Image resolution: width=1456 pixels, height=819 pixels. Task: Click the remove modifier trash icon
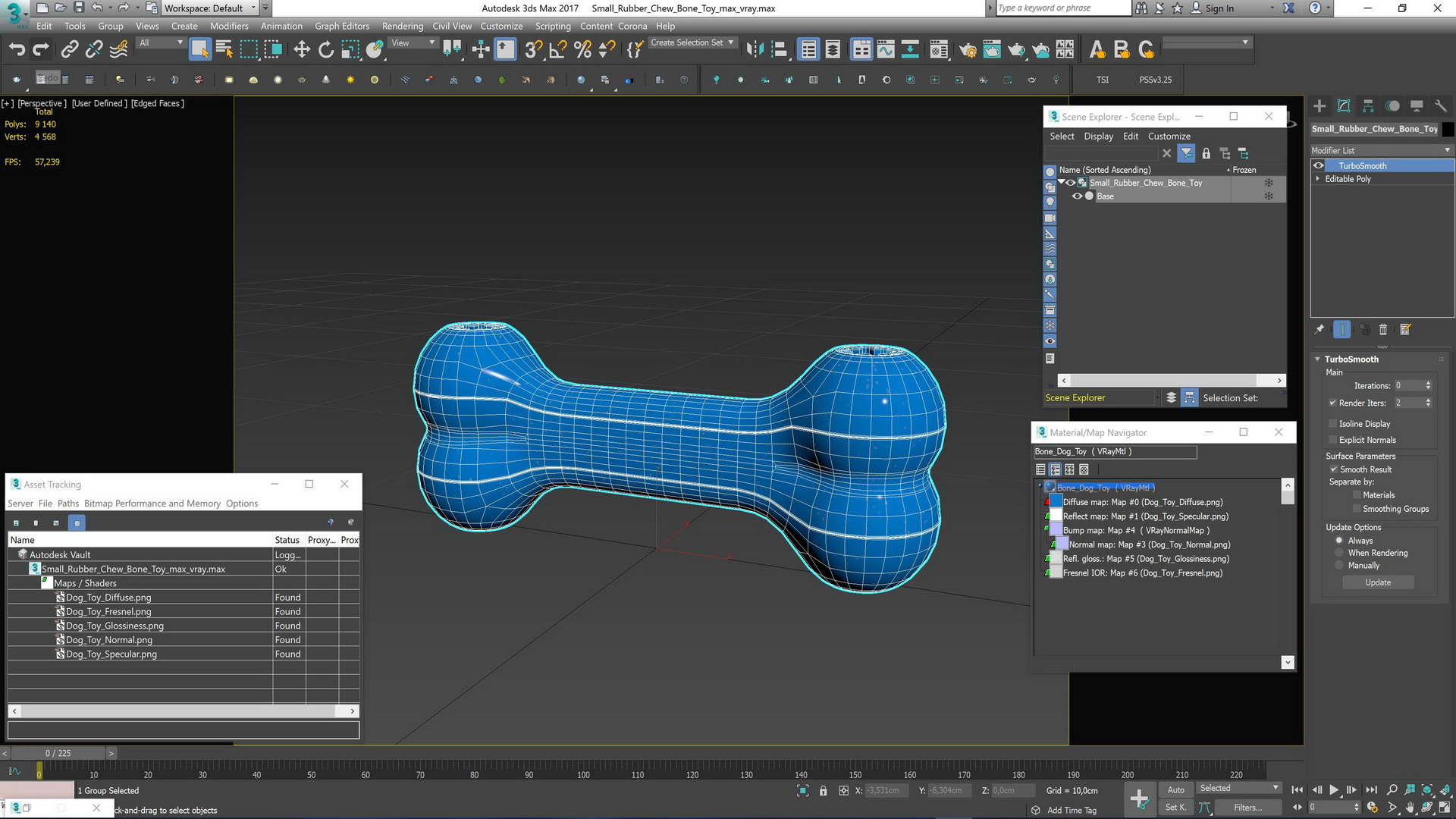(x=1383, y=330)
